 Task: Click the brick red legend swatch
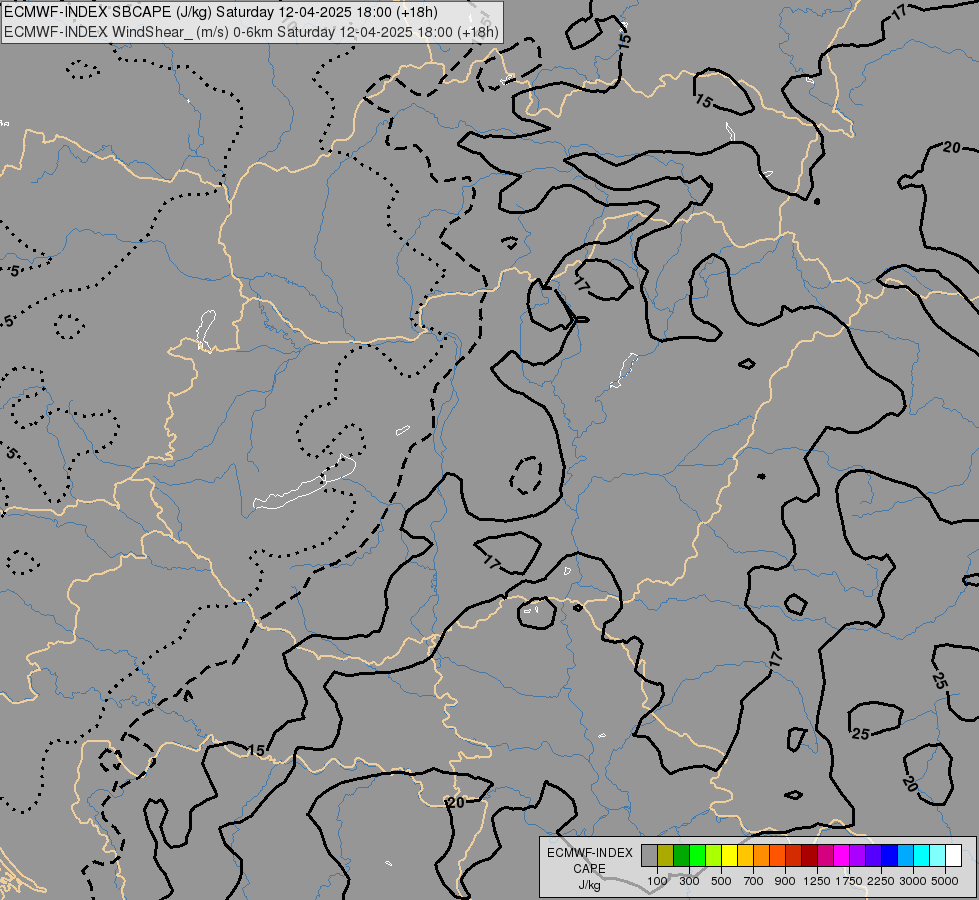click(793, 855)
